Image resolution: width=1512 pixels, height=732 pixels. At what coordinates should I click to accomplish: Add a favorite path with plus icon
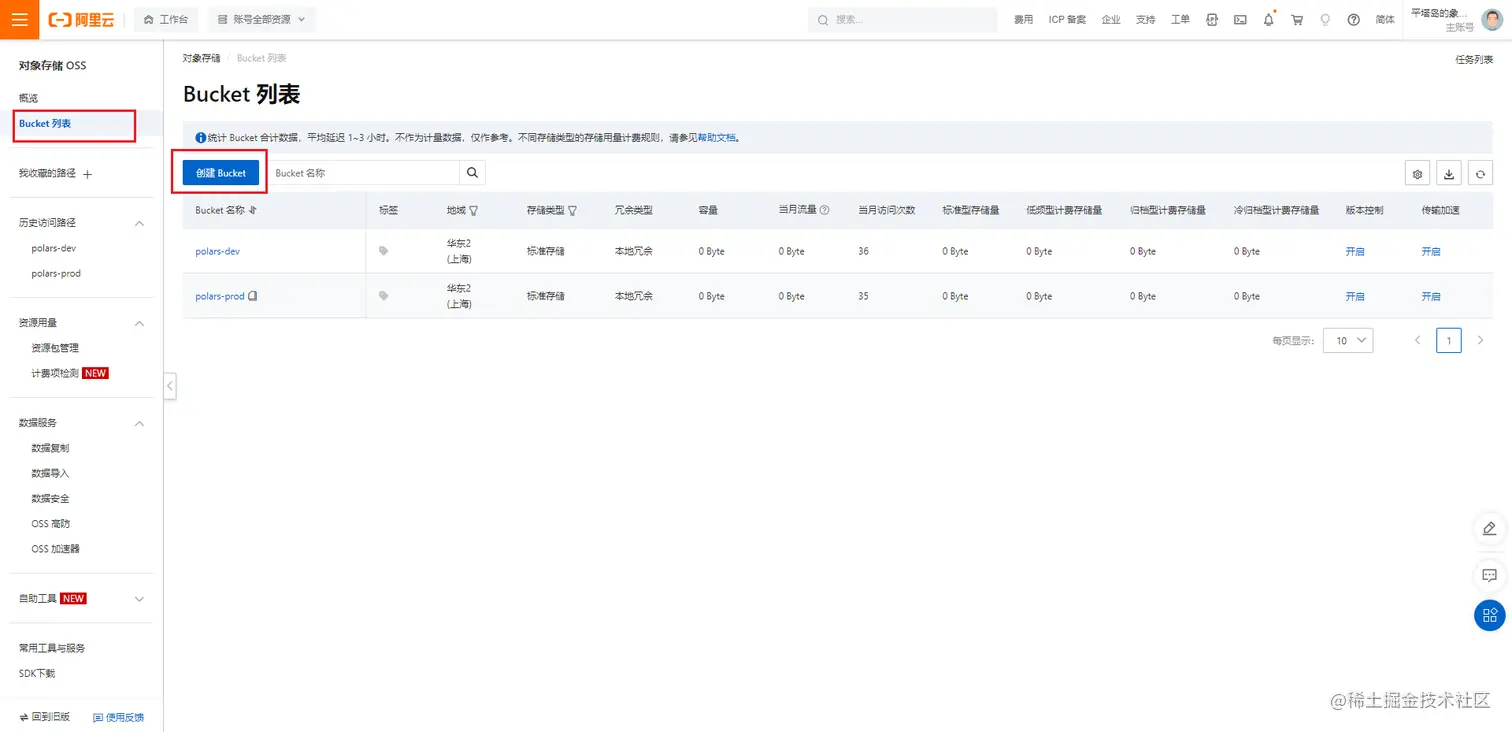pos(87,174)
